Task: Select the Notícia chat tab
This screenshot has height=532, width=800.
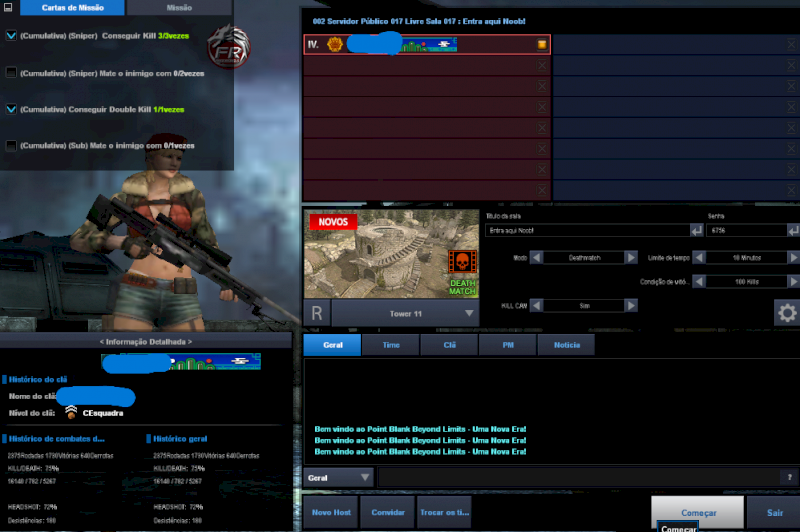Action: click(566, 345)
